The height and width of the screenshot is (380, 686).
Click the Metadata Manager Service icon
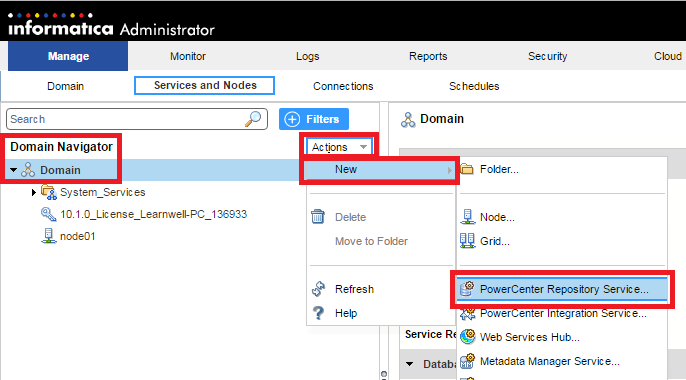point(467,361)
